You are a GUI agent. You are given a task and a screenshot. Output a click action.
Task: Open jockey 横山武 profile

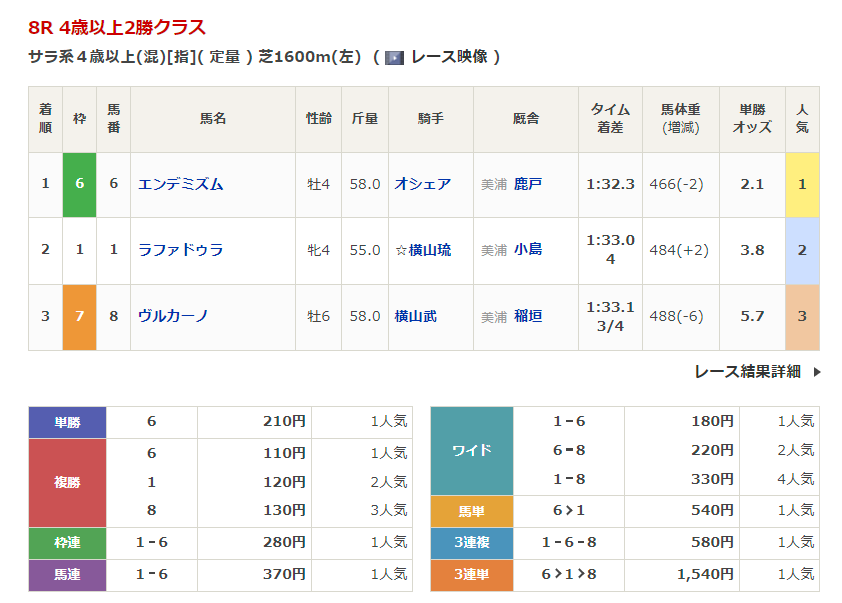pos(416,316)
